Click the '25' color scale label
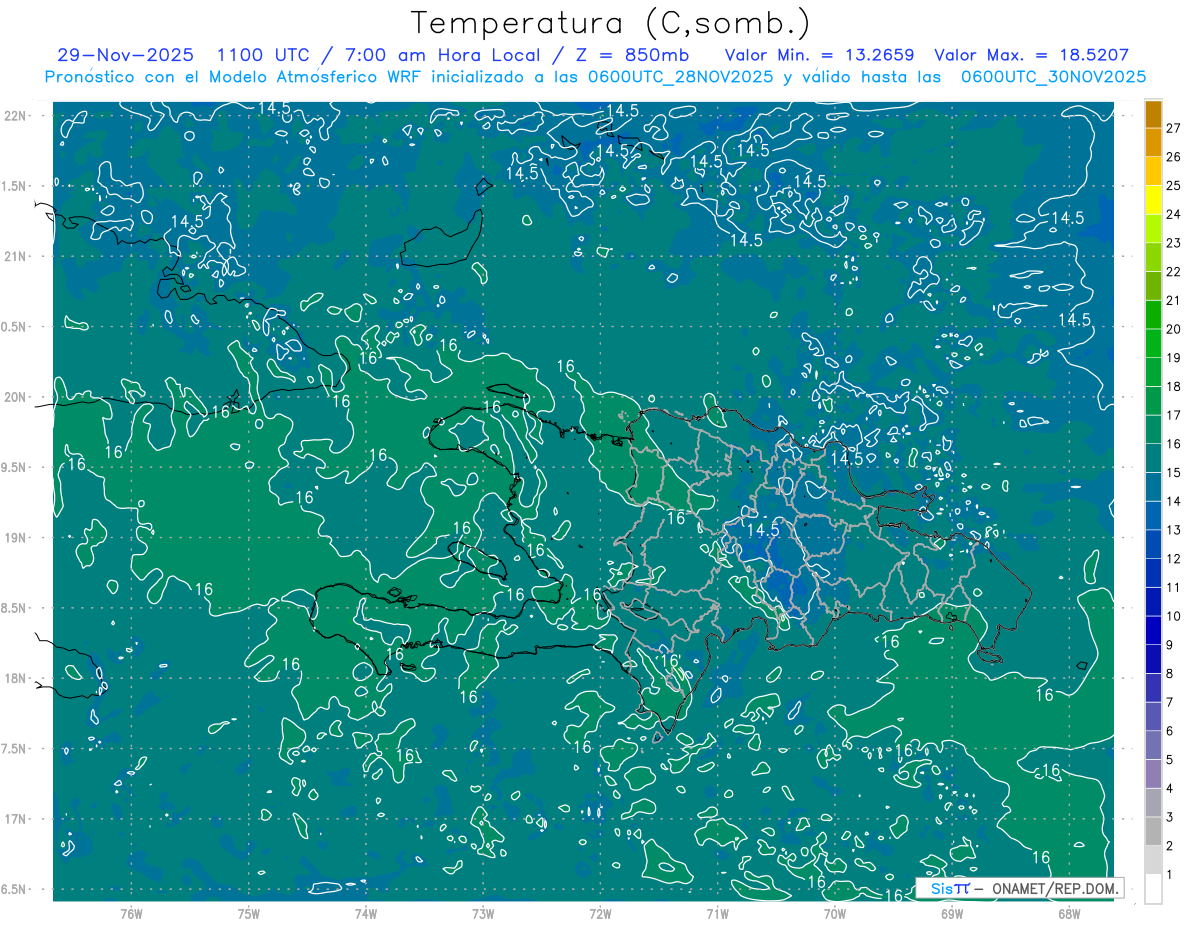Image resolution: width=1200 pixels, height=927 pixels. click(1174, 186)
